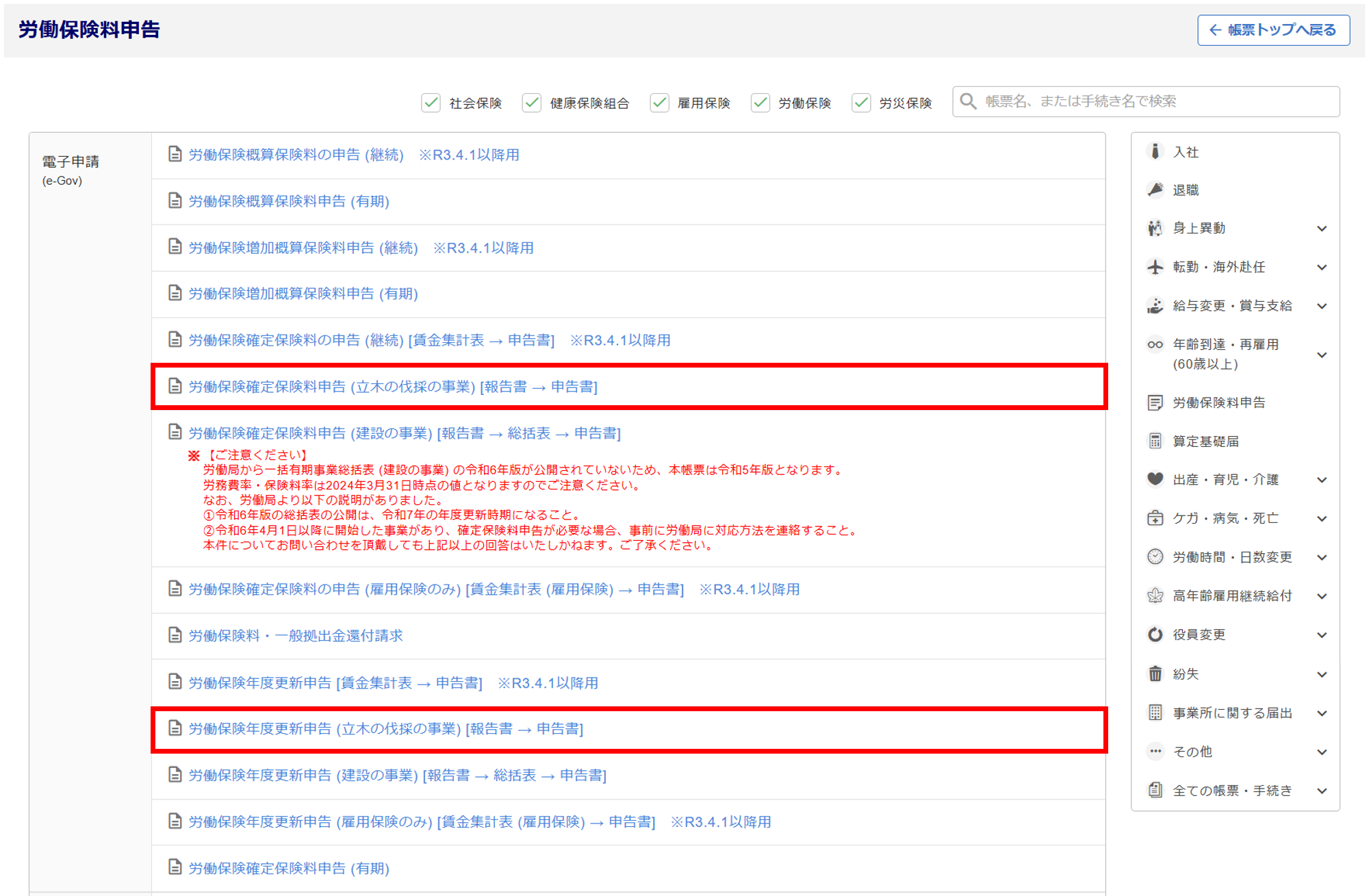
Task: Click the tie icon beside 入社
Action: tap(1155, 151)
